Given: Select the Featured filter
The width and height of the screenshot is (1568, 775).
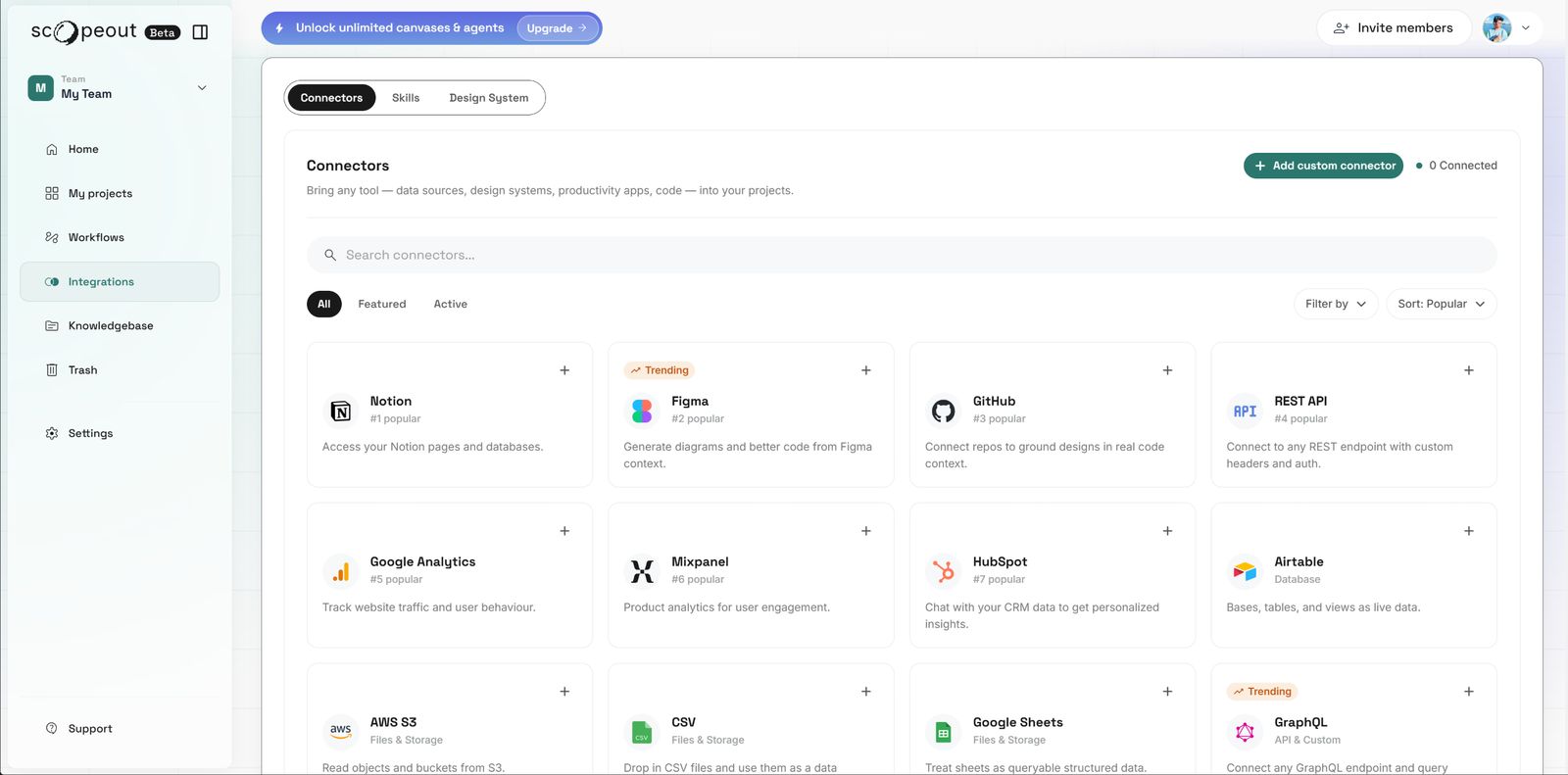Looking at the screenshot, I should (x=382, y=304).
